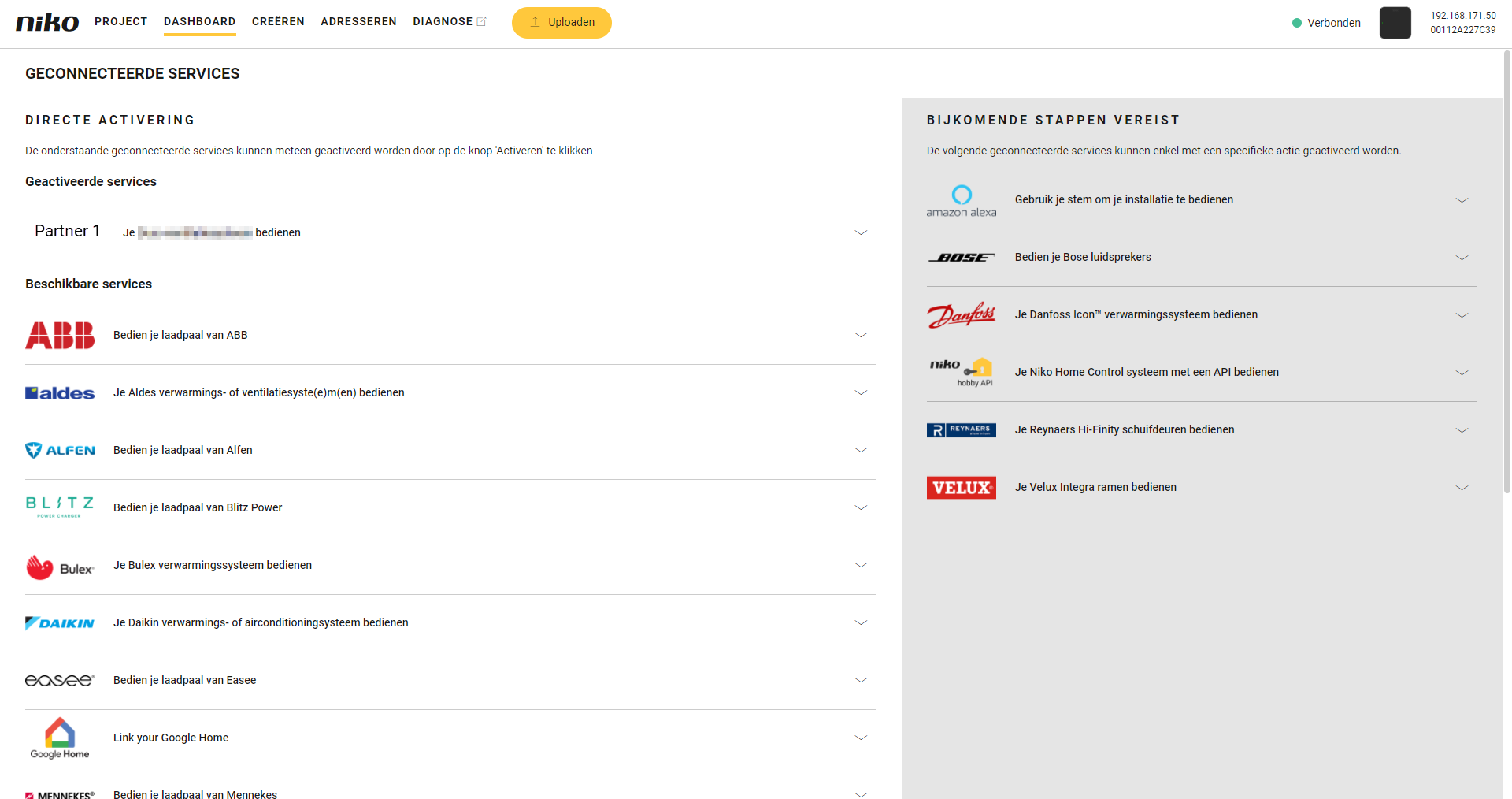Click the Blitz Power Charger logo

click(60, 507)
